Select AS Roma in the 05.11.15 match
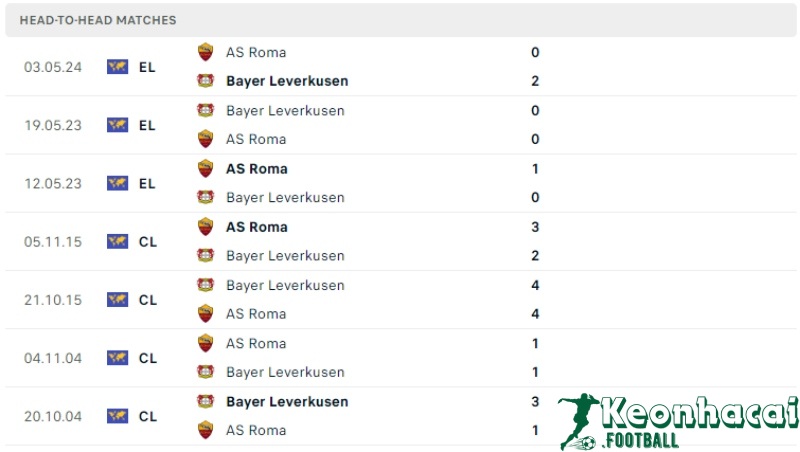800x452 pixels. (x=256, y=227)
